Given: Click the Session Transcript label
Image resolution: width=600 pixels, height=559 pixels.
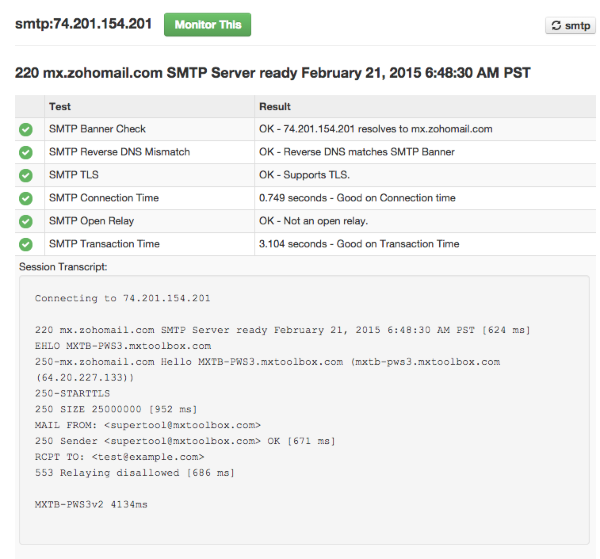Looking at the screenshot, I should pyautogui.click(x=62, y=266).
